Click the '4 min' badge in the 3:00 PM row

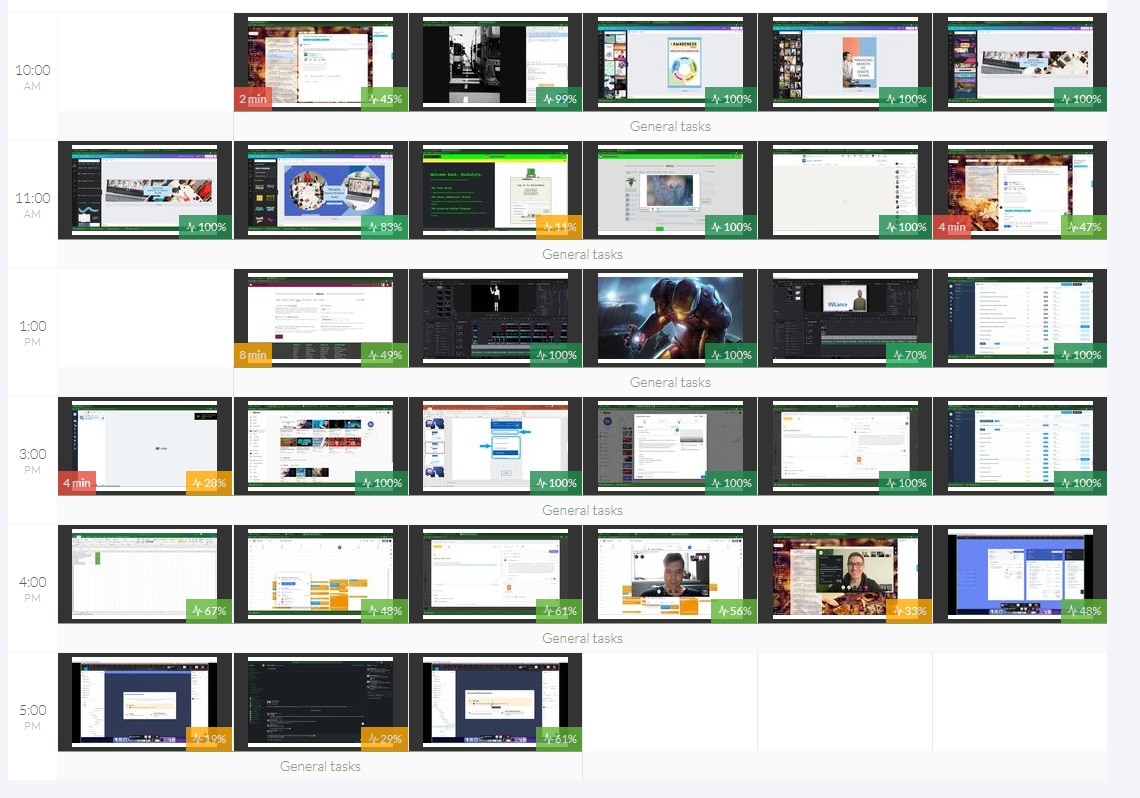click(x=77, y=483)
